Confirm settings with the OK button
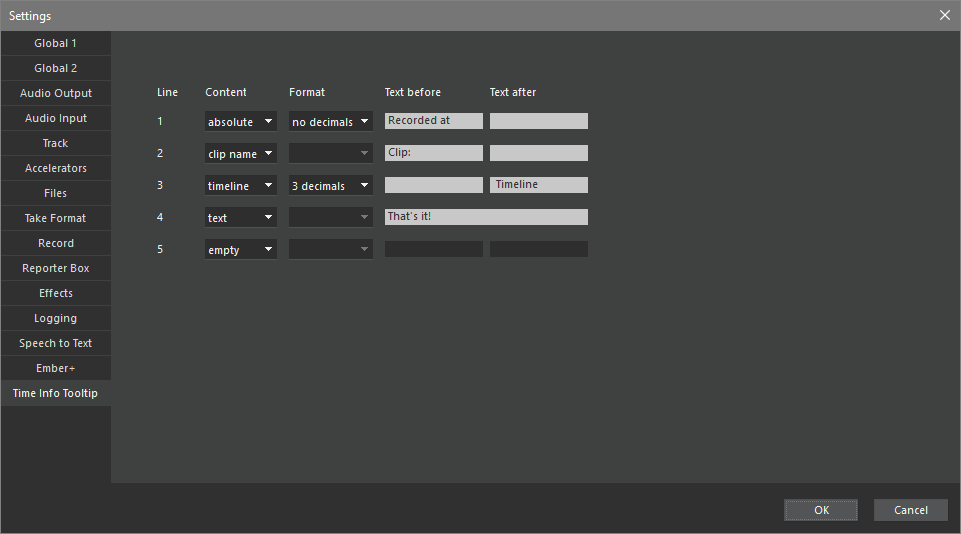The image size is (961, 534). [x=820, y=510]
